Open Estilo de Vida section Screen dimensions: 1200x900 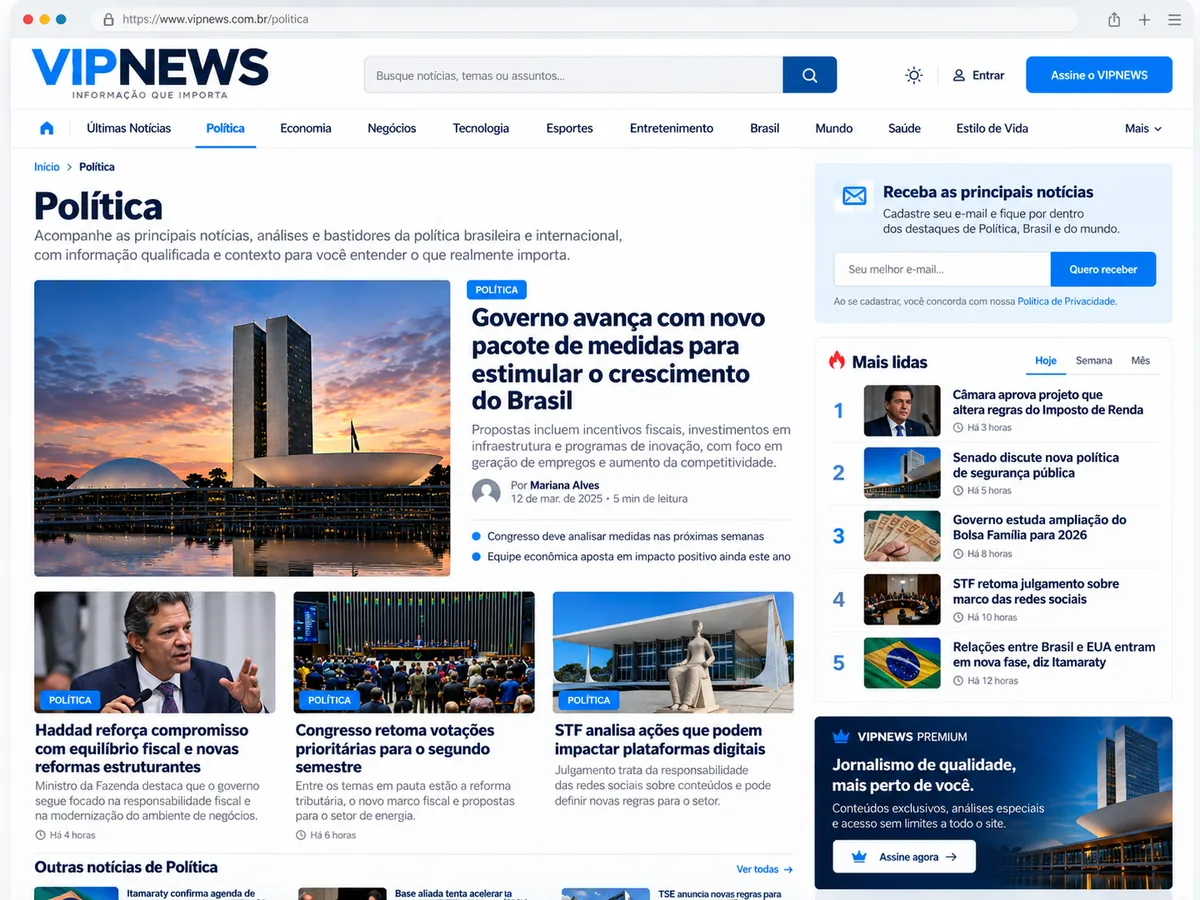(x=992, y=128)
